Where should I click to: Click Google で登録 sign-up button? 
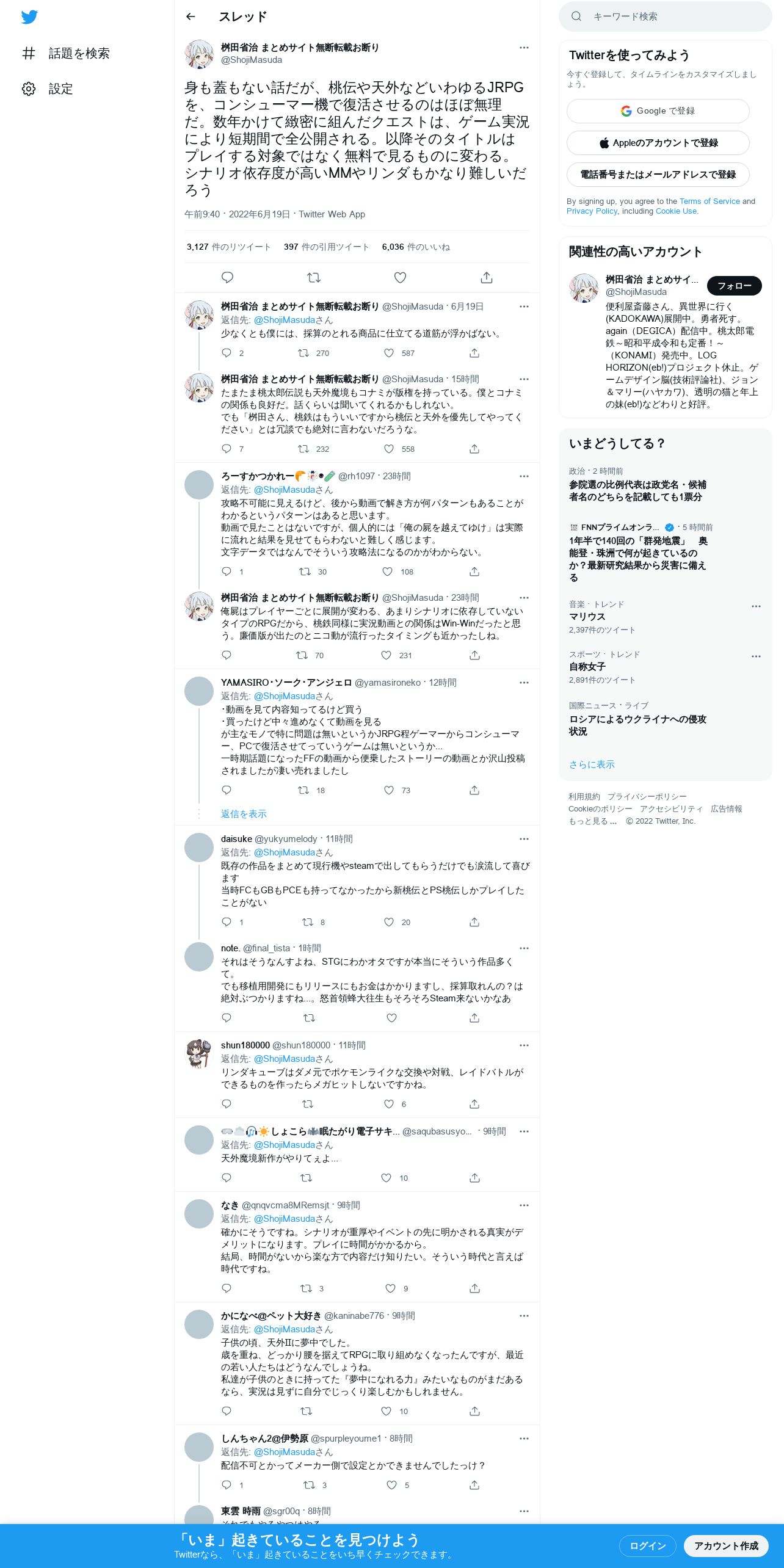[x=658, y=111]
